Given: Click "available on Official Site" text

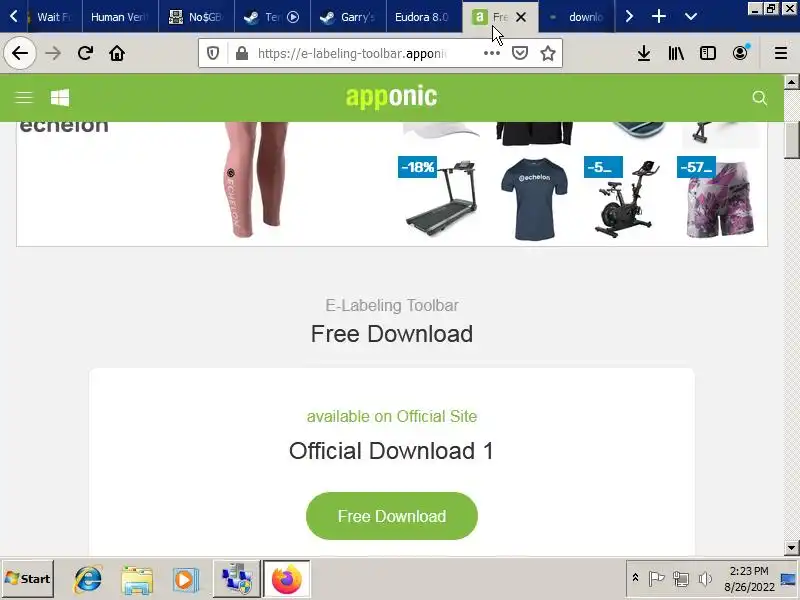Looking at the screenshot, I should tap(391, 416).
